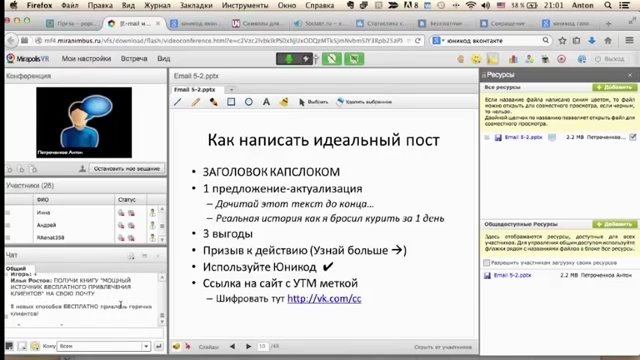
Task: Click Андрей in participants list
Action: 47,225
